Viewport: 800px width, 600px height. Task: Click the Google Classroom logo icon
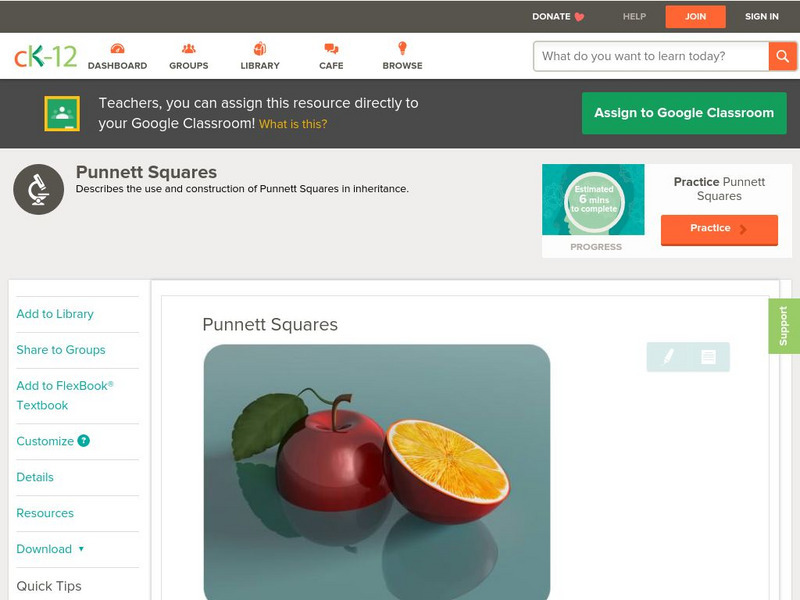click(62, 113)
